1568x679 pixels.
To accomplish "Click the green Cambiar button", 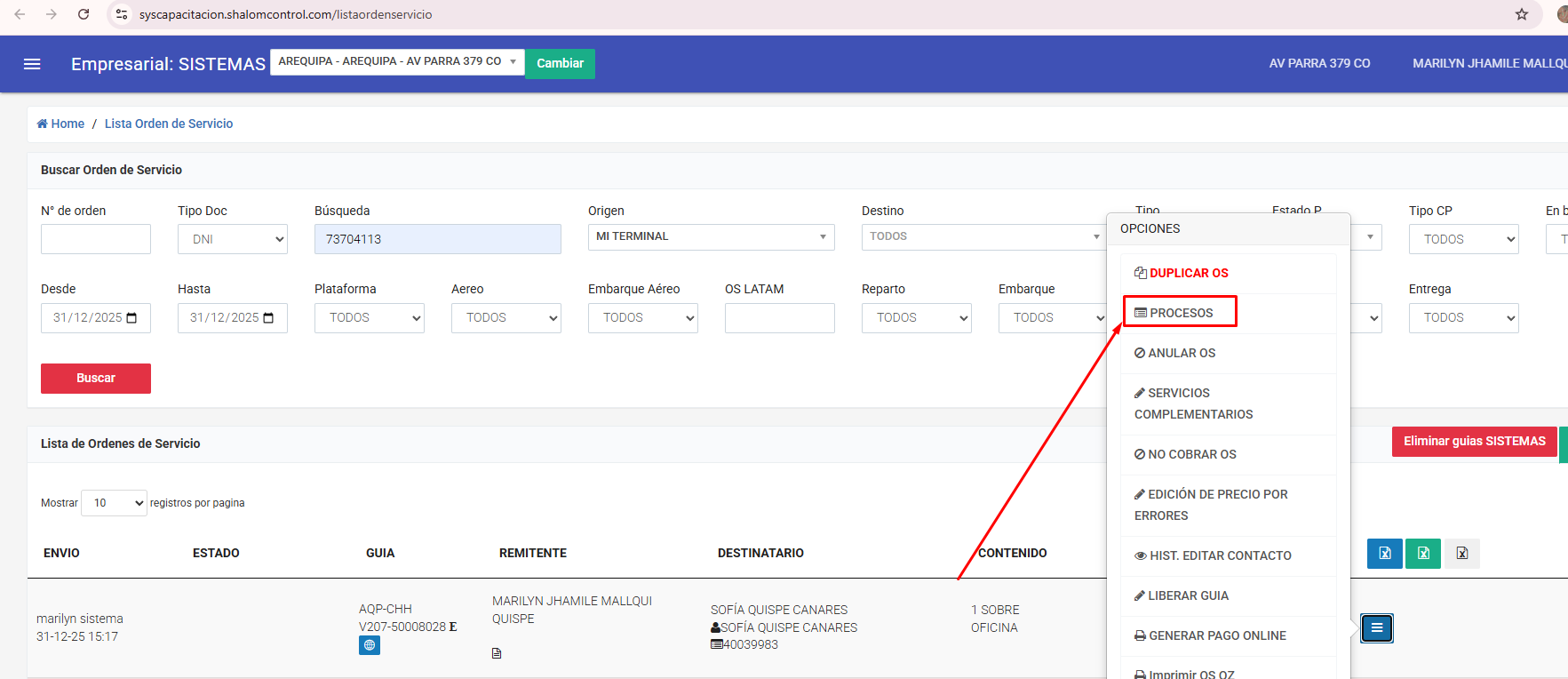I will 560,63.
